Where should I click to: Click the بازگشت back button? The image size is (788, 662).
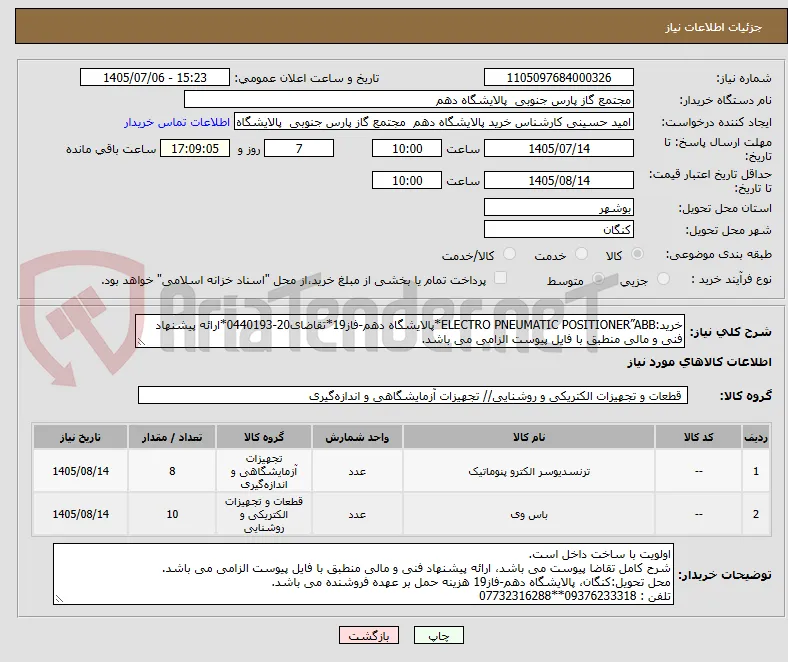pos(369,635)
